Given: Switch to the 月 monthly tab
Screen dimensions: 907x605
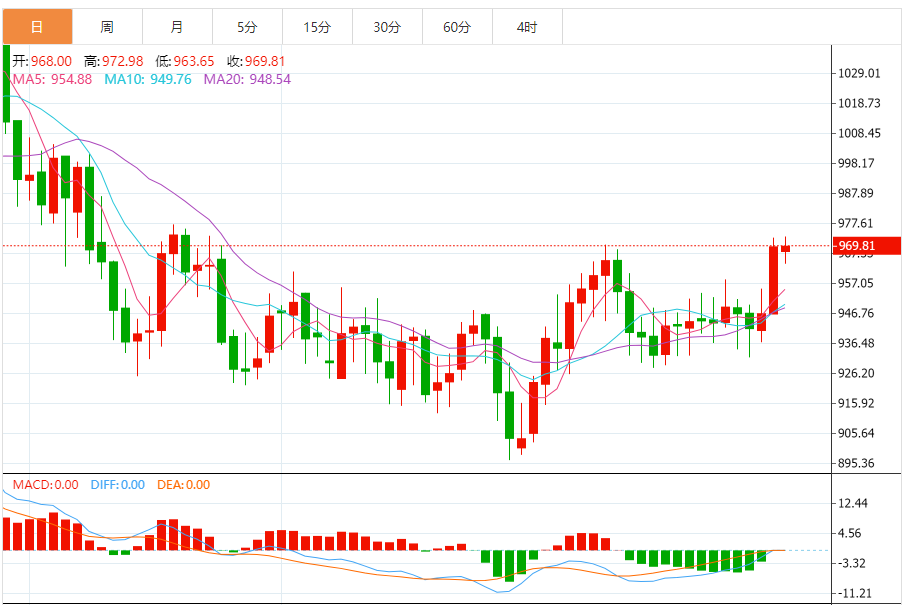Looking at the screenshot, I should click(177, 27).
